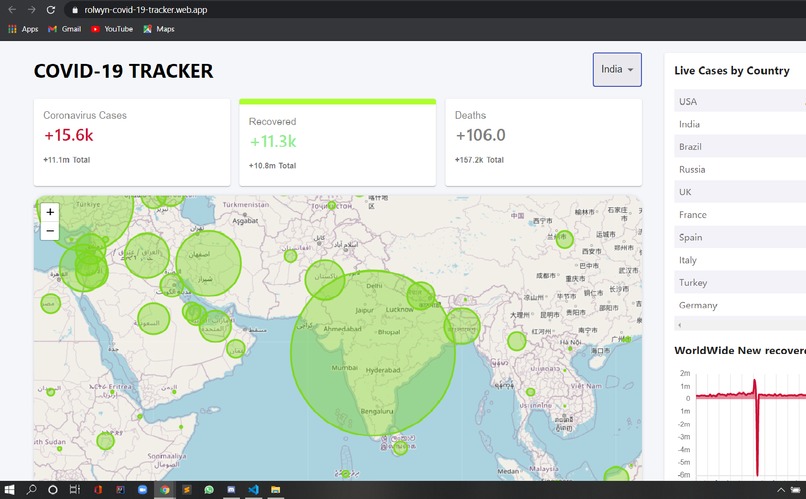
Task: Zoom out the map with minus button
Action: (x=50, y=231)
